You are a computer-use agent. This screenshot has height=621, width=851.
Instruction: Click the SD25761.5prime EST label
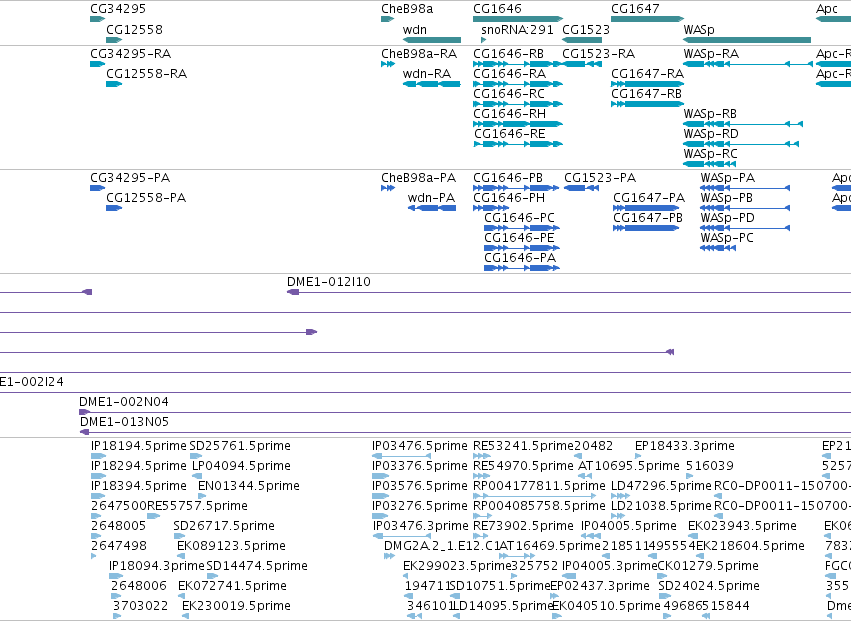click(240, 446)
